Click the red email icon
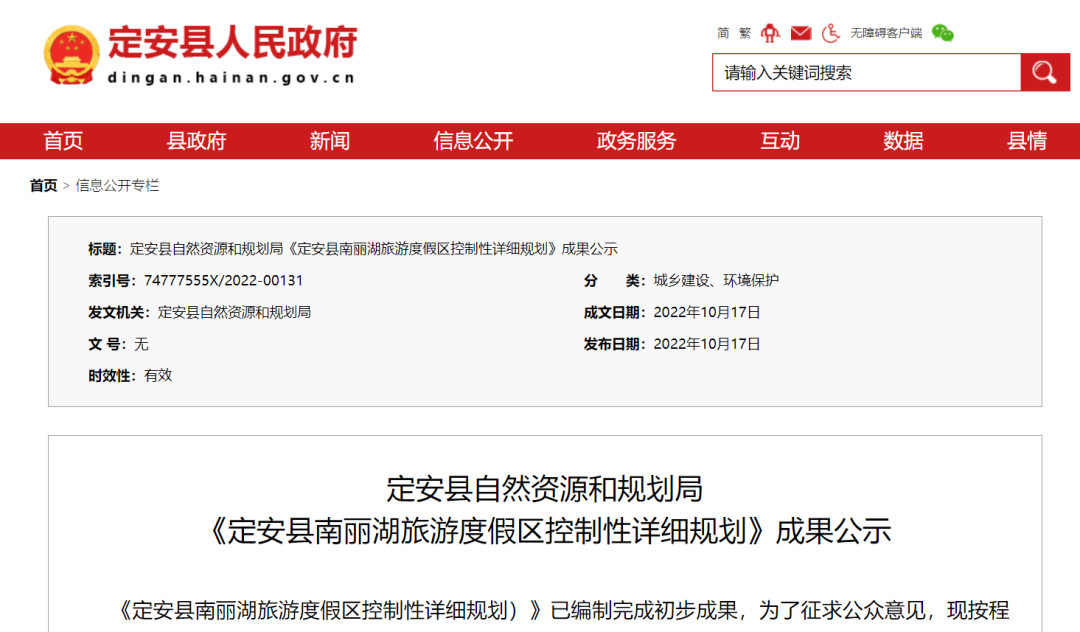 (801, 33)
